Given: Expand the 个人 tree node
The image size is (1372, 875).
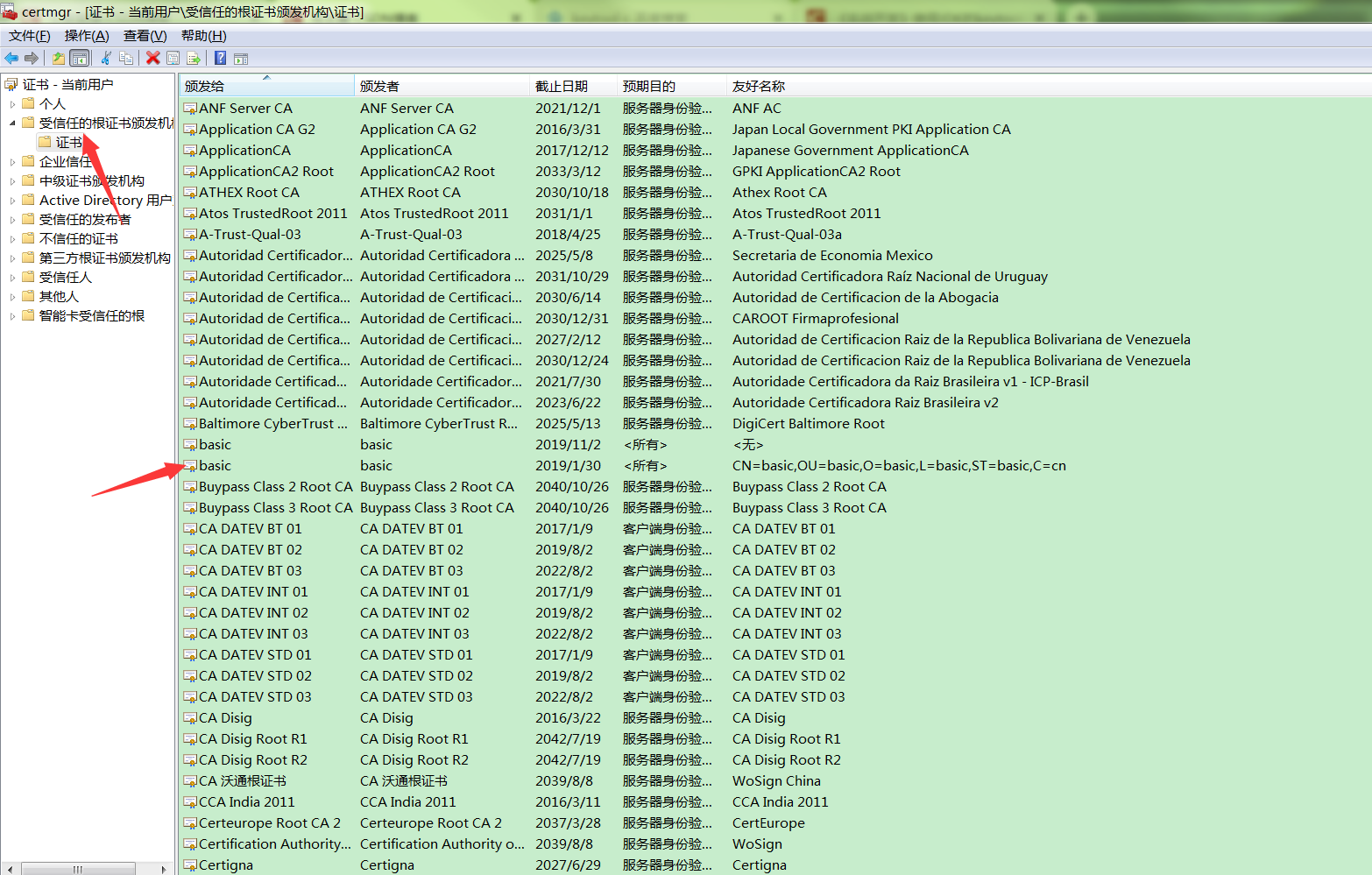Looking at the screenshot, I should (x=12, y=104).
